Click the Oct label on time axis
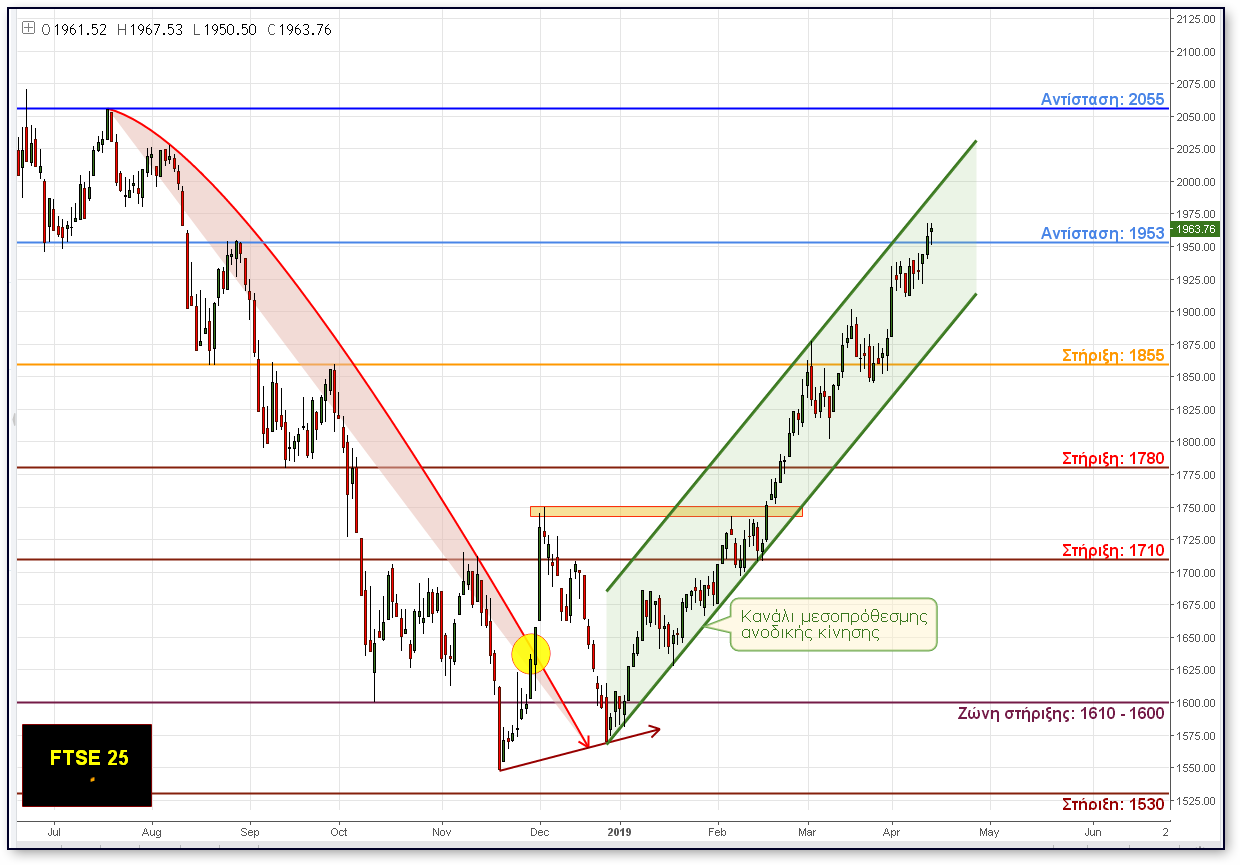The height and width of the screenshot is (865, 1240). tap(339, 831)
